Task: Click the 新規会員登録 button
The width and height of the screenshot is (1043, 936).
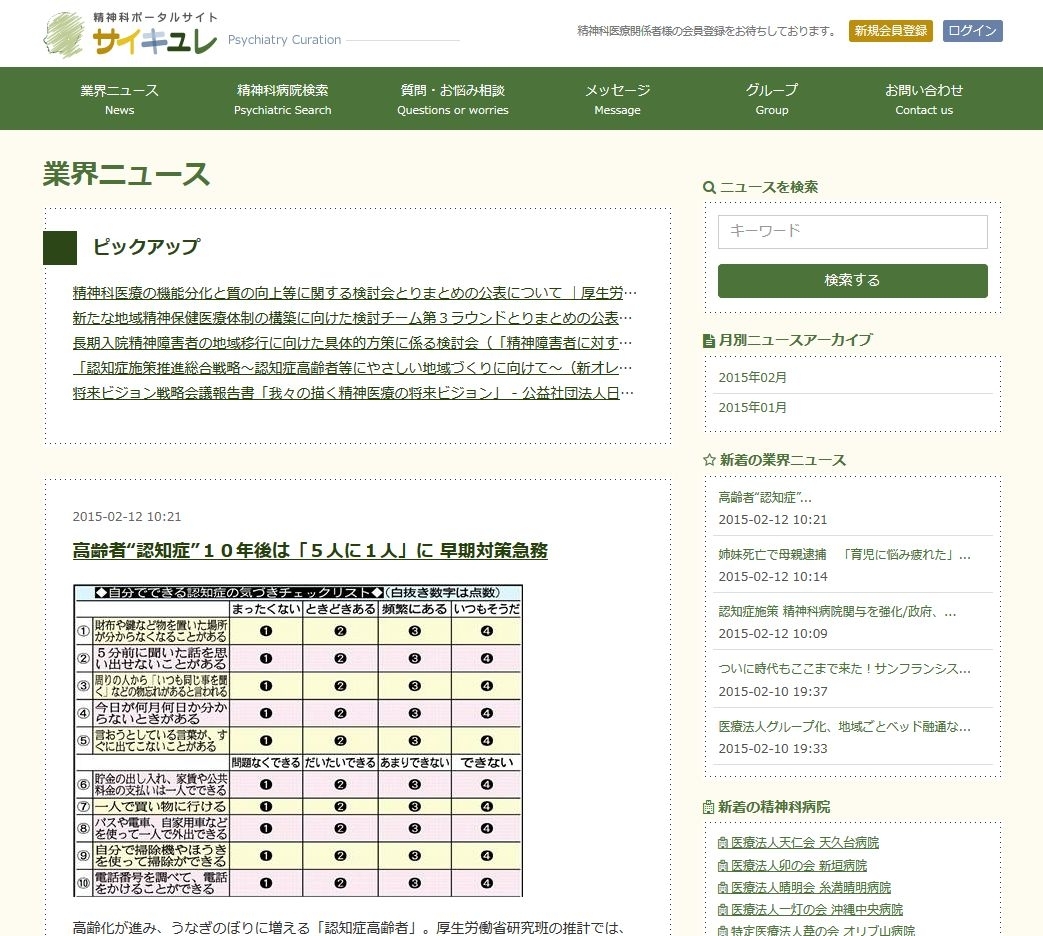Action: coord(891,31)
